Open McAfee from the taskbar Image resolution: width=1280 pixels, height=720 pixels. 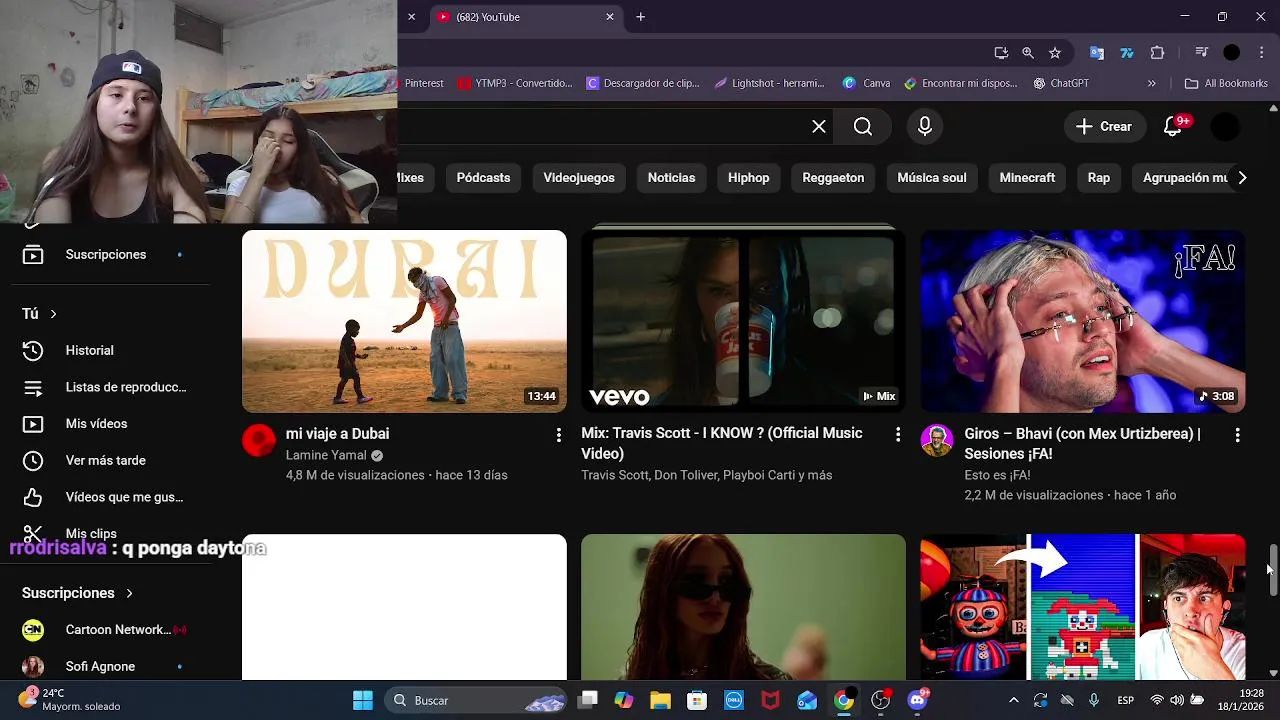(x=770, y=700)
